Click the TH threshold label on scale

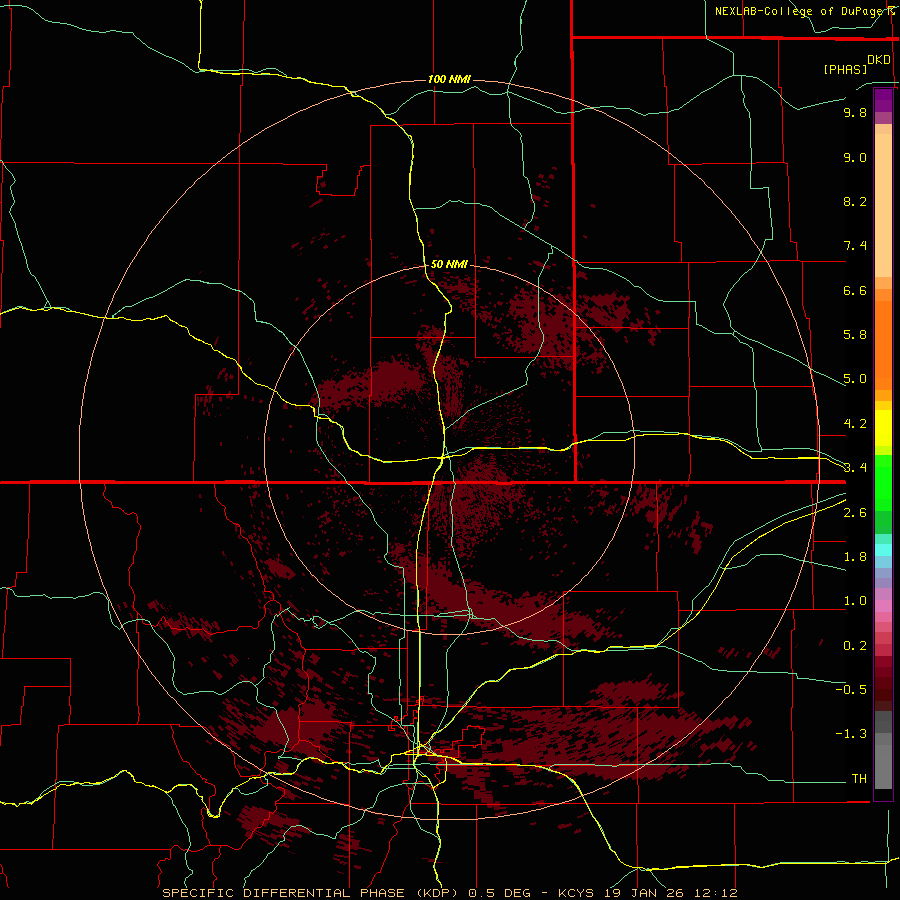pos(859,779)
